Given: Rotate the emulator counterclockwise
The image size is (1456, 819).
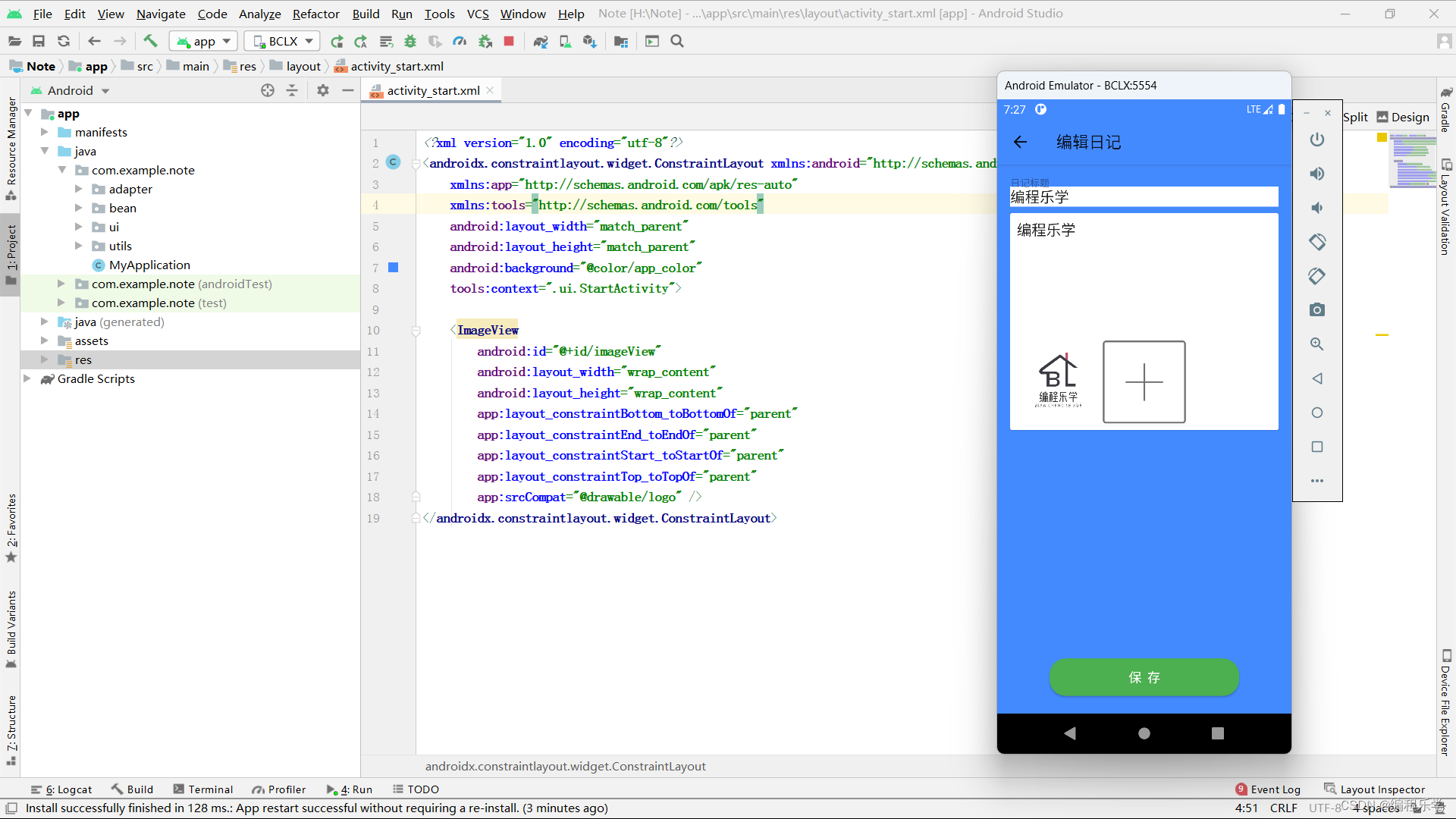Looking at the screenshot, I should (x=1317, y=242).
